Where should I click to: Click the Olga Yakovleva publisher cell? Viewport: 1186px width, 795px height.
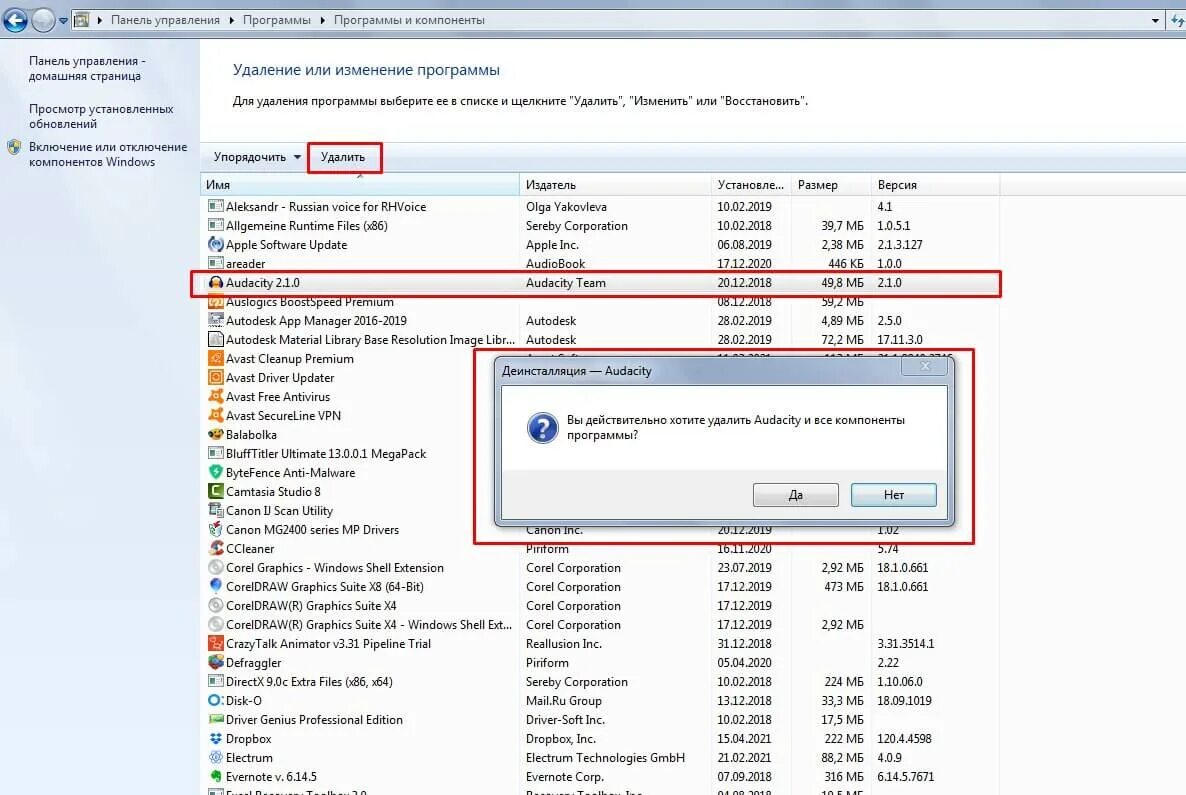pos(566,207)
